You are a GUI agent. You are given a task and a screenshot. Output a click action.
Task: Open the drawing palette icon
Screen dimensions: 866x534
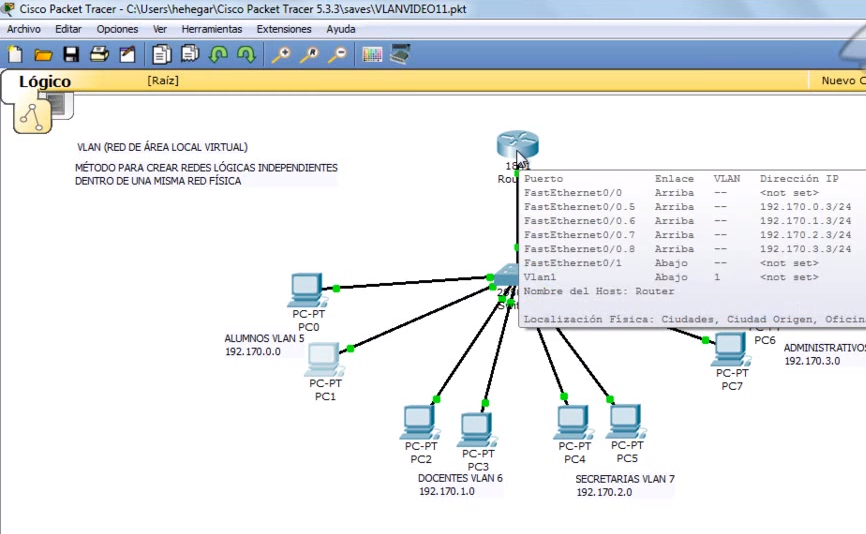pyautogui.click(x=372, y=54)
